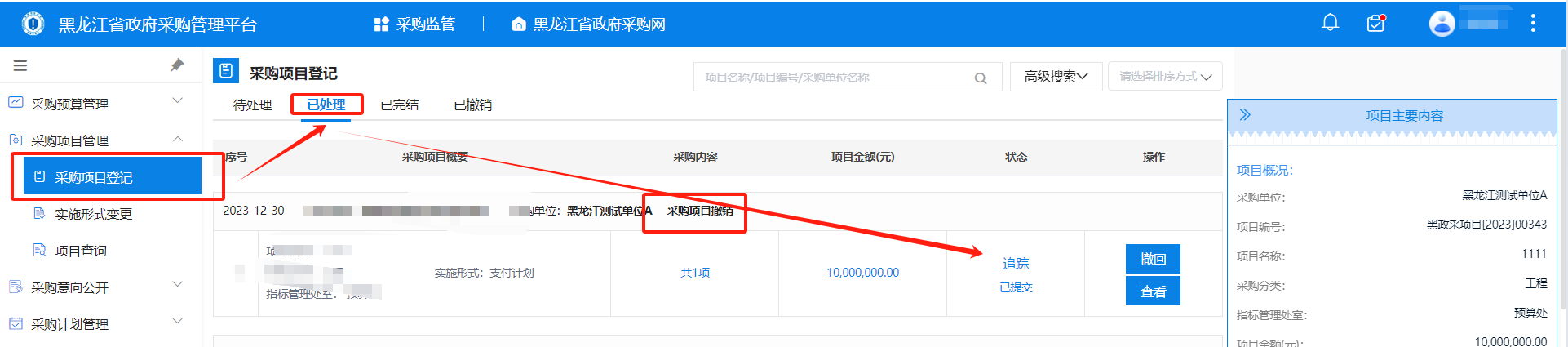Click the 采购项目概要 column header
1568x347 pixels.
point(435,157)
